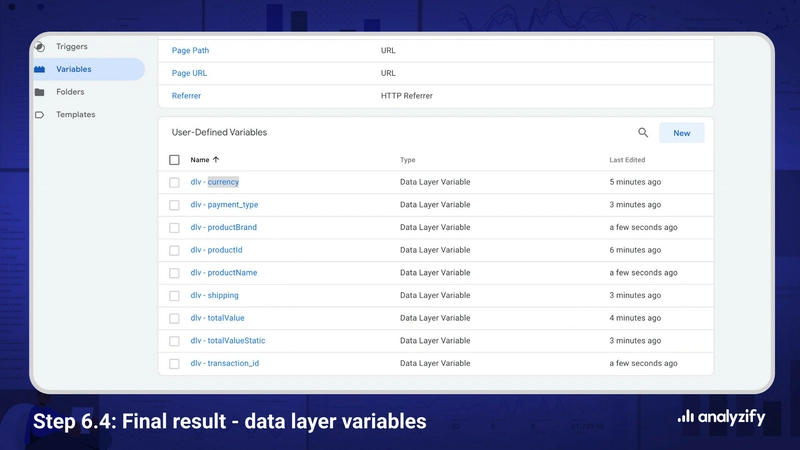The width and height of the screenshot is (800, 450).
Task: Tick the select-all checkbox in header
Action: (x=174, y=160)
